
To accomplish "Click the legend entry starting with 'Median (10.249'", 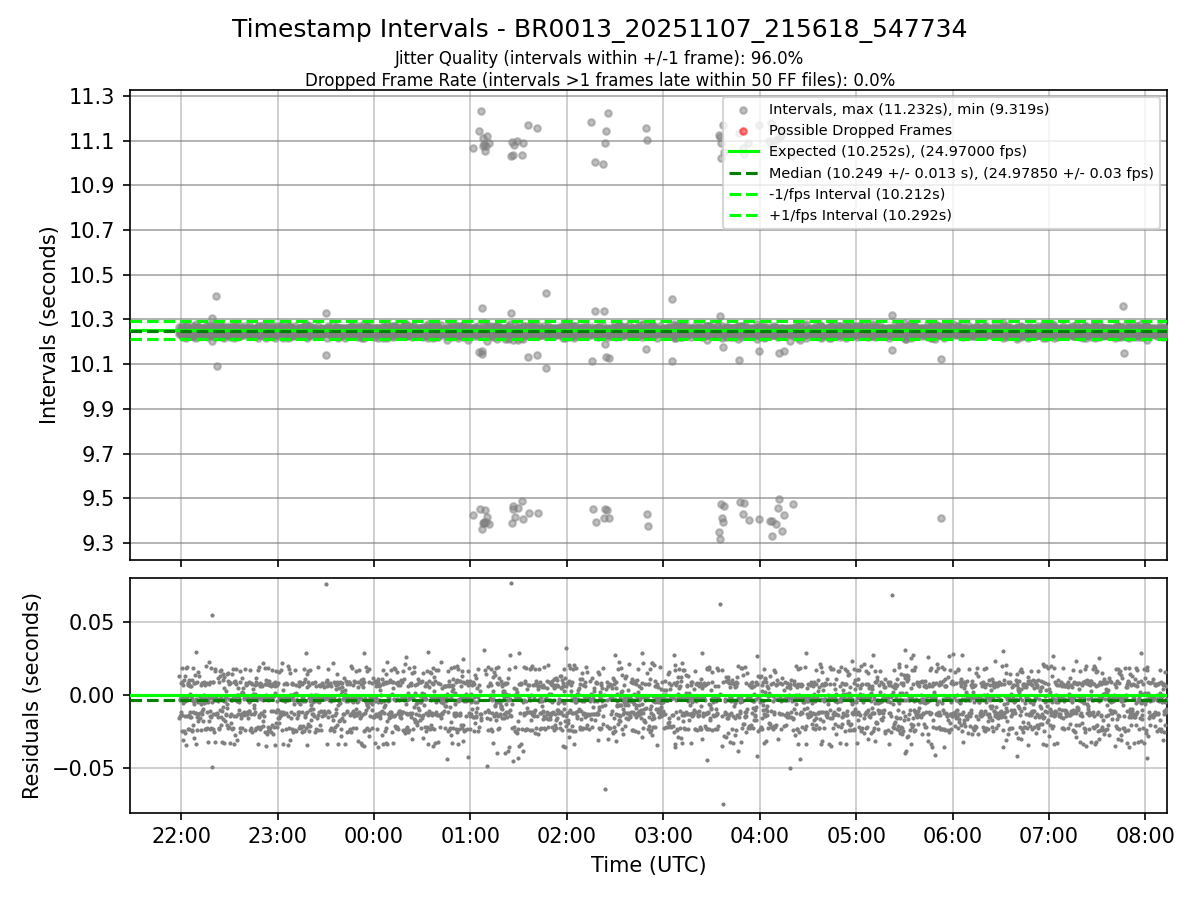I will pyautogui.click(x=961, y=173).
